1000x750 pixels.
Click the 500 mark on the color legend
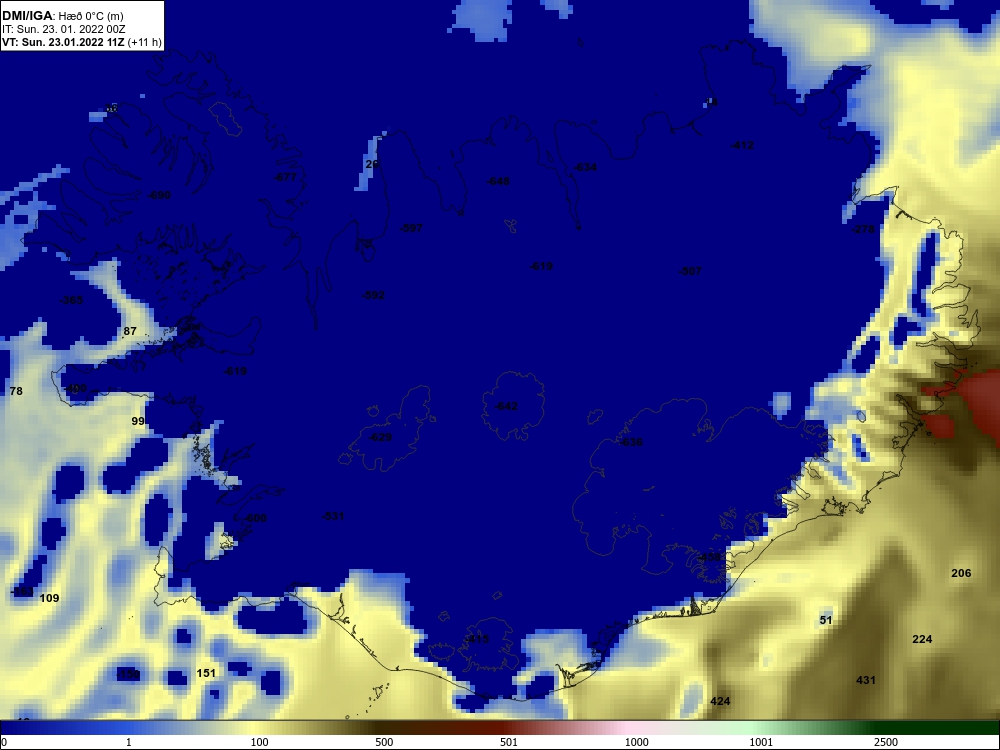tap(384, 742)
